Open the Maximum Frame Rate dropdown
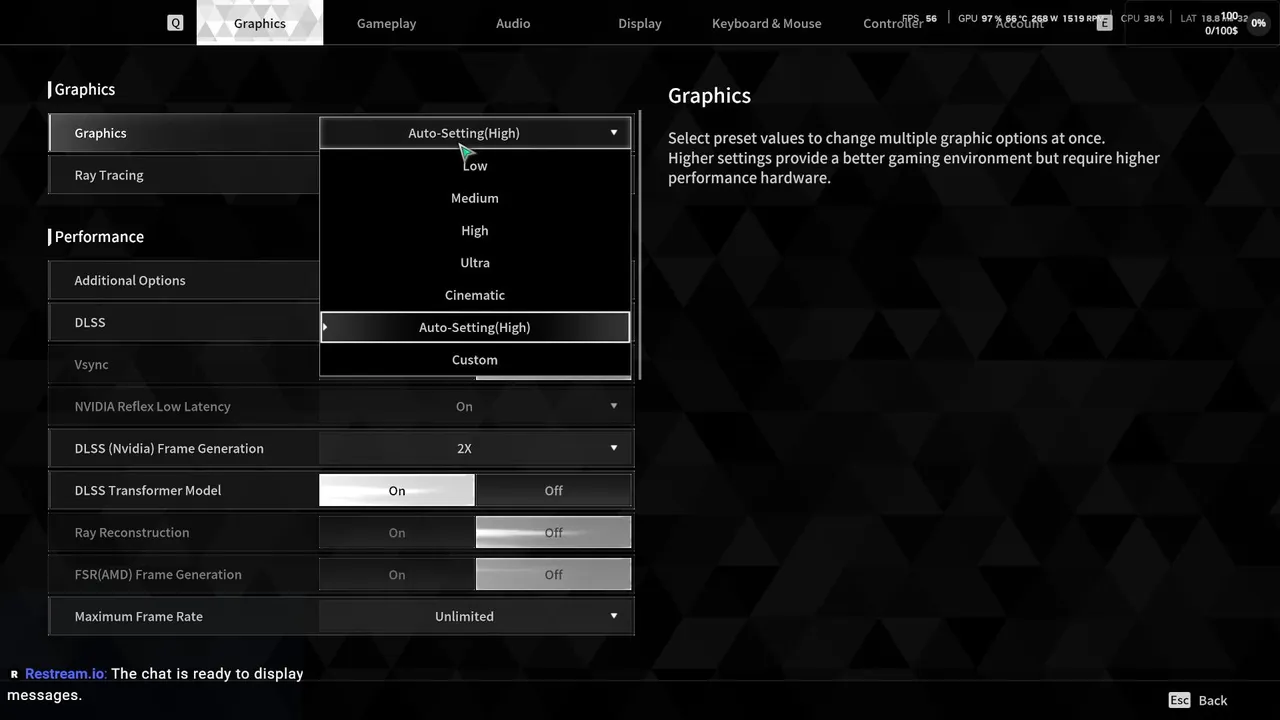 (x=475, y=616)
